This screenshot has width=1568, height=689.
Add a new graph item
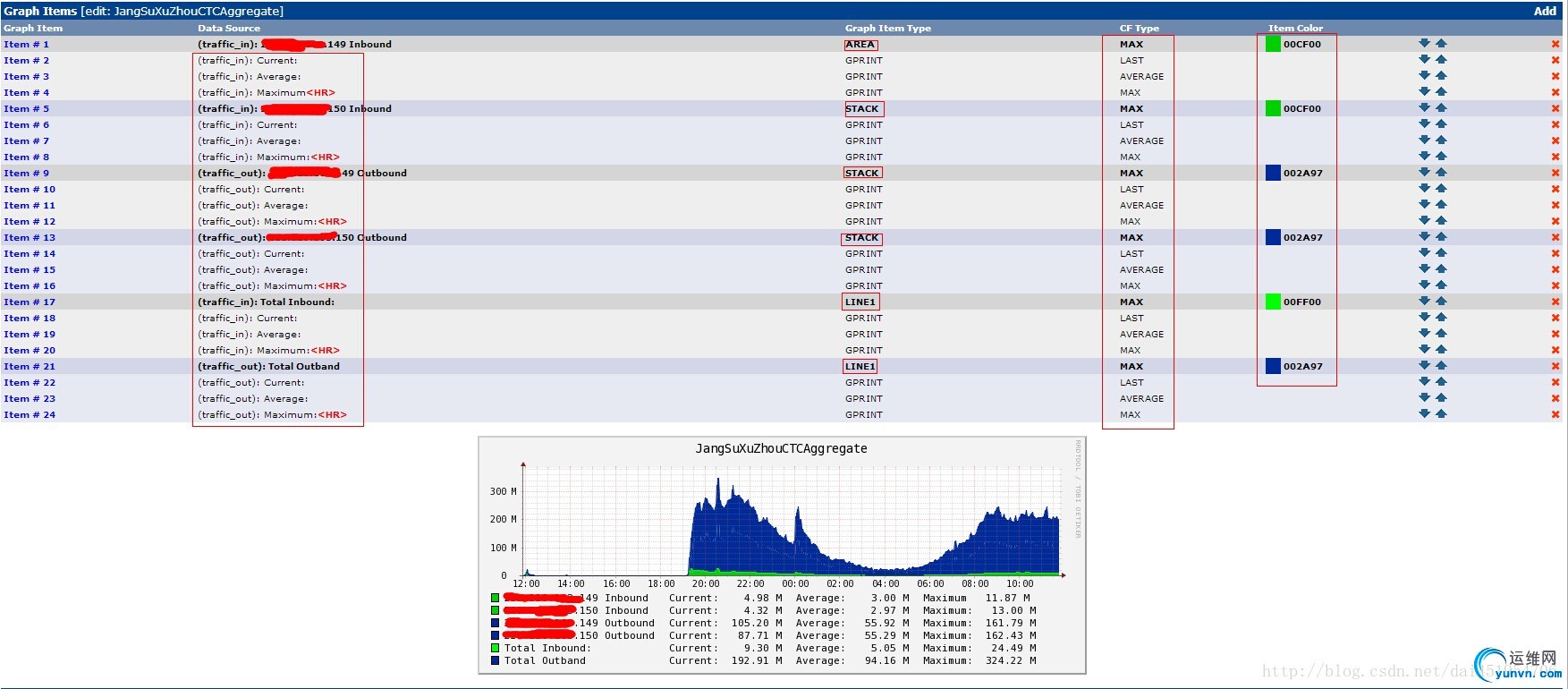(1545, 11)
